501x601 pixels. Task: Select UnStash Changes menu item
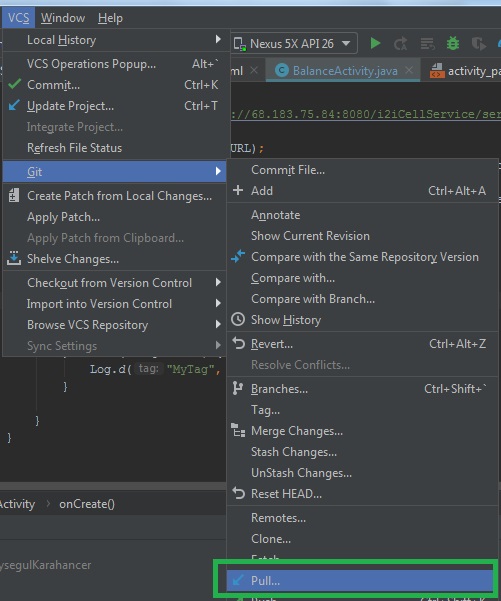[363, 473]
